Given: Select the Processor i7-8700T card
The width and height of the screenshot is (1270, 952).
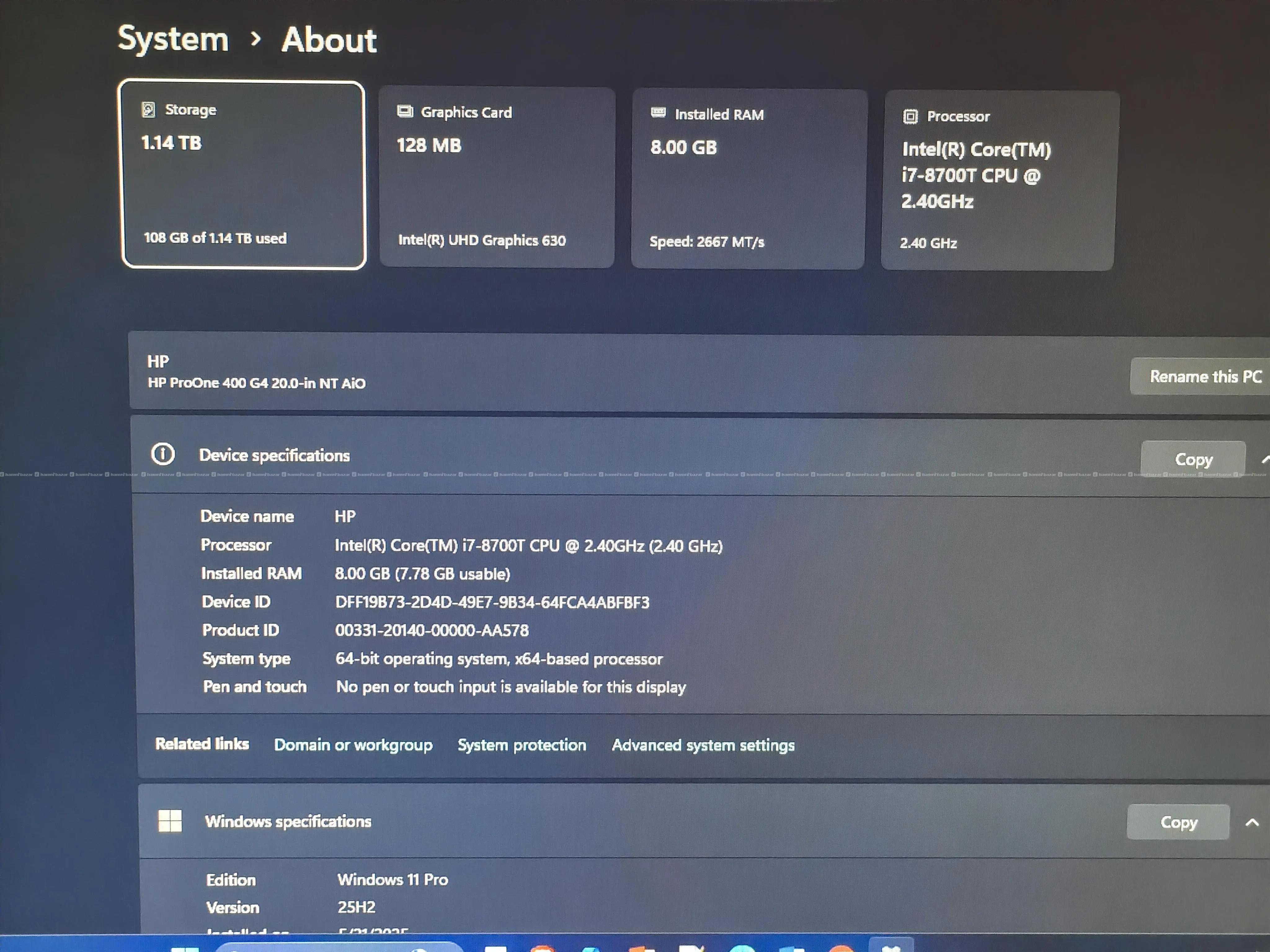Looking at the screenshot, I should pos(1000,181).
